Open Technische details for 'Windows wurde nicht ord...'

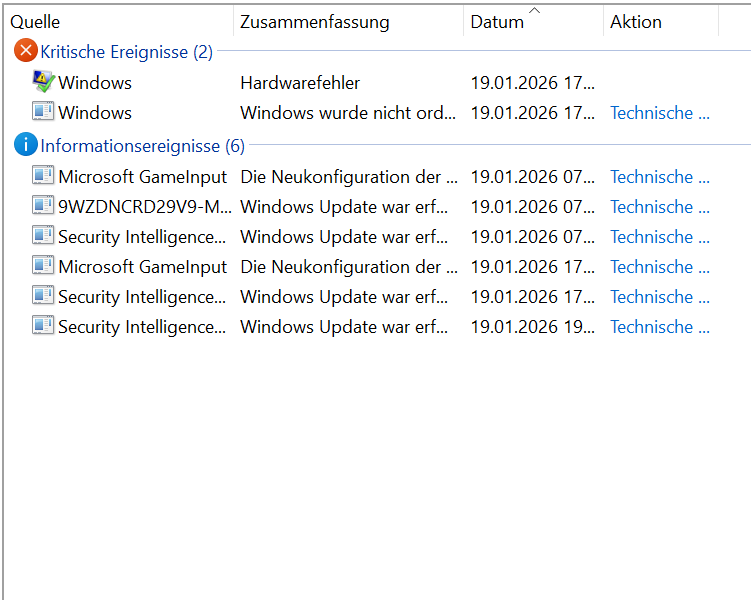[660, 113]
